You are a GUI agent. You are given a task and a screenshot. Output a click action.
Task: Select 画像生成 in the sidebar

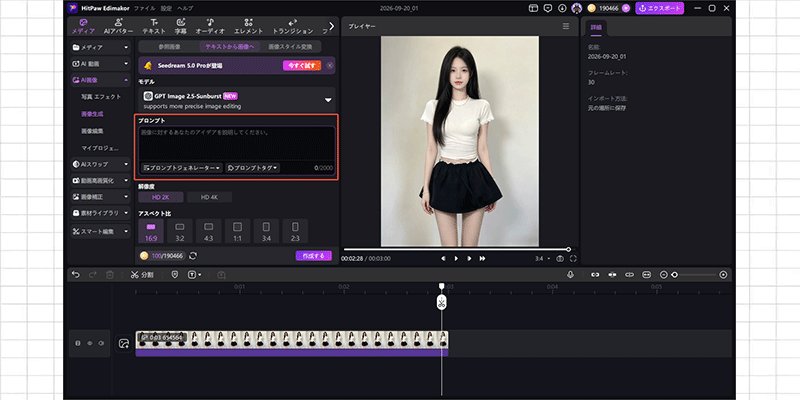(92, 114)
